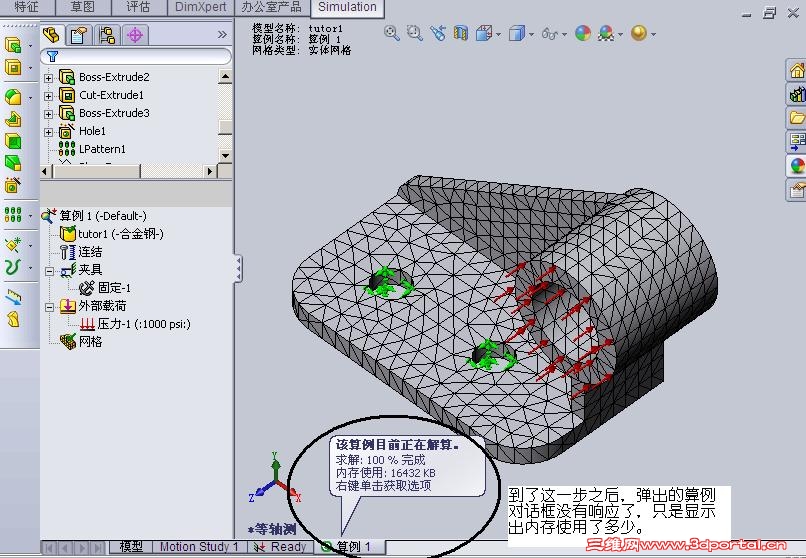806x558 pixels.
Task: Open the View Orientation dropdown arrow
Action: (499, 35)
